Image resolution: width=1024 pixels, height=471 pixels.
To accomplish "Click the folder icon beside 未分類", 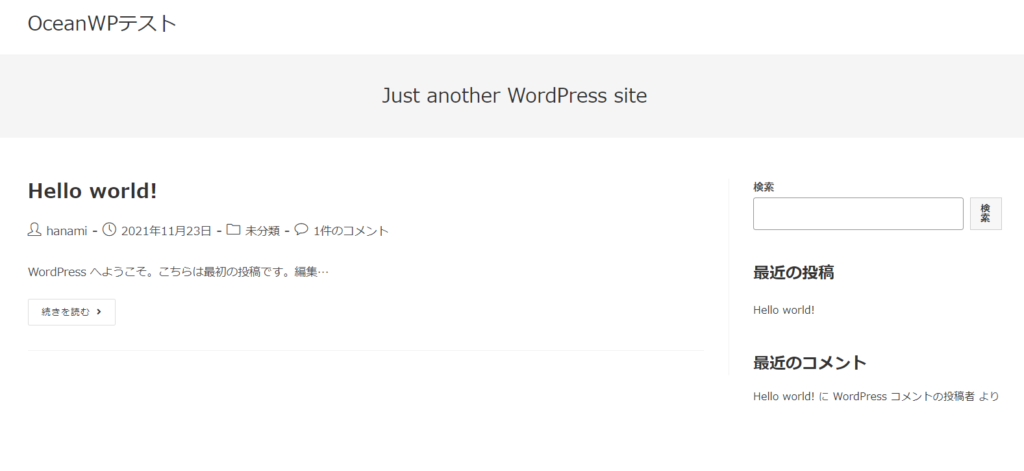I will (233, 230).
